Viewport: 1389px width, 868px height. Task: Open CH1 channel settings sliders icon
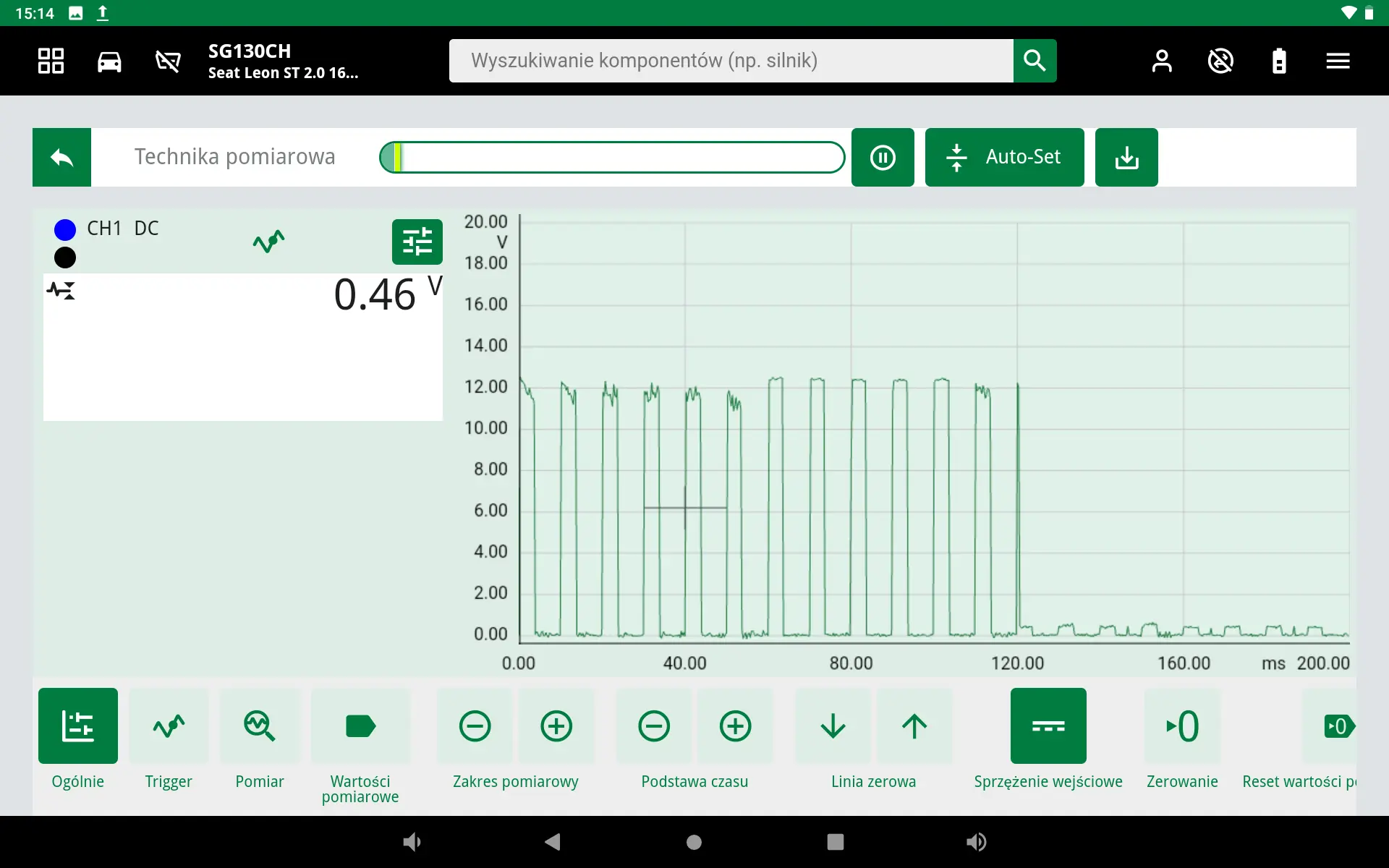pos(417,242)
